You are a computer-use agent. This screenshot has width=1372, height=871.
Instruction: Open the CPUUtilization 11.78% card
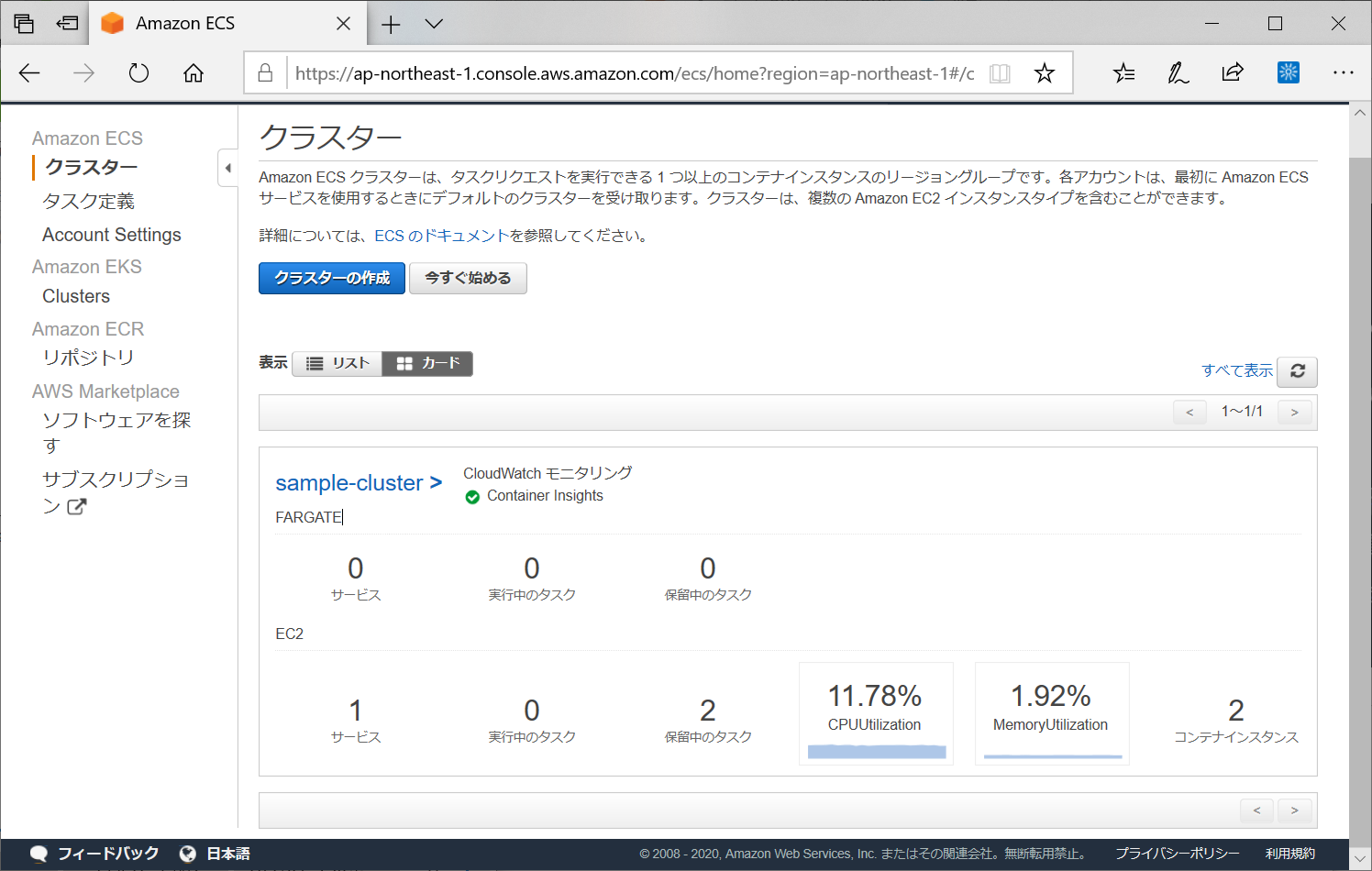[876, 713]
